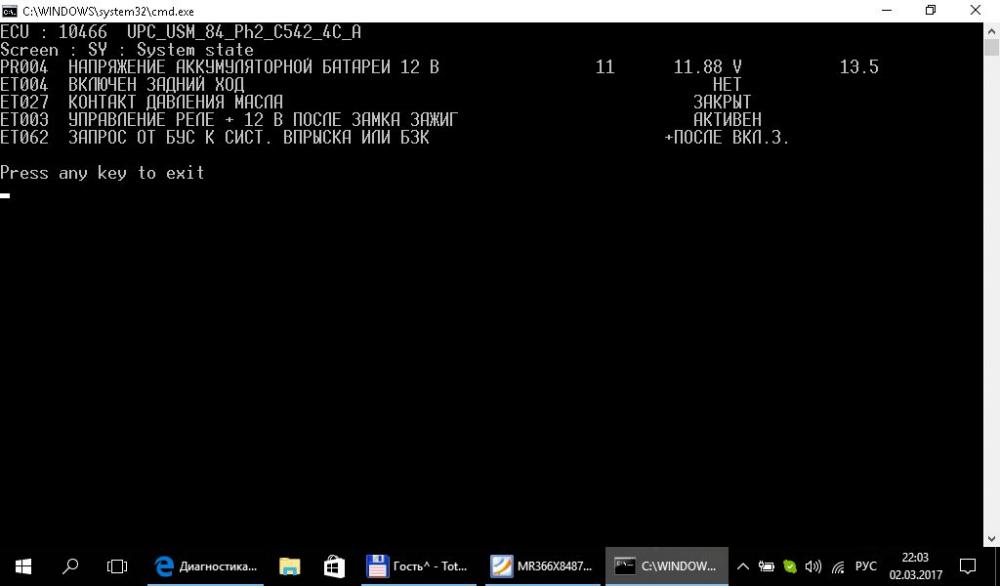Image resolution: width=1000 pixels, height=586 pixels.
Task: Click the ET062 request row code
Action: pos(24,137)
